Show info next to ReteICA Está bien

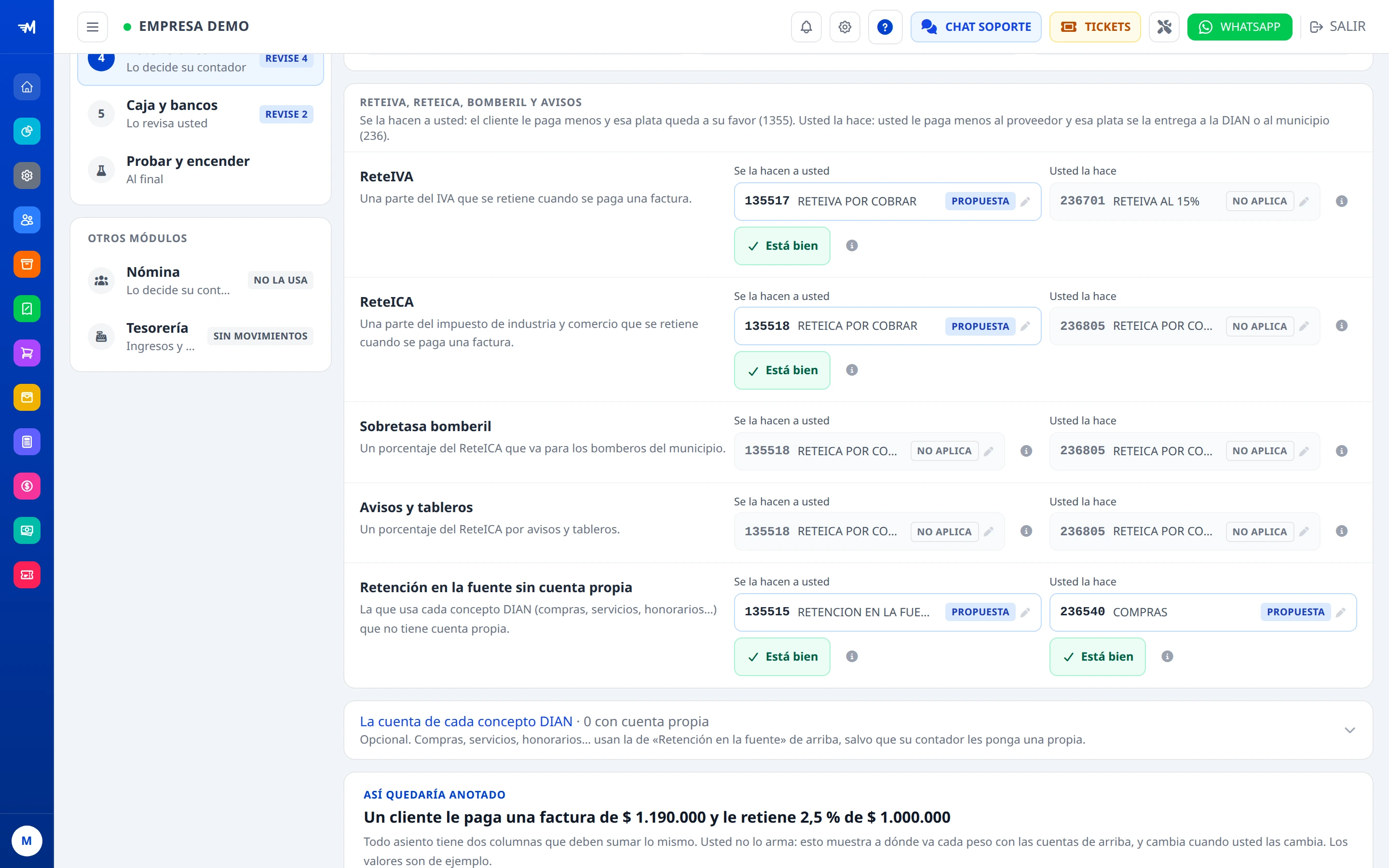852,370
